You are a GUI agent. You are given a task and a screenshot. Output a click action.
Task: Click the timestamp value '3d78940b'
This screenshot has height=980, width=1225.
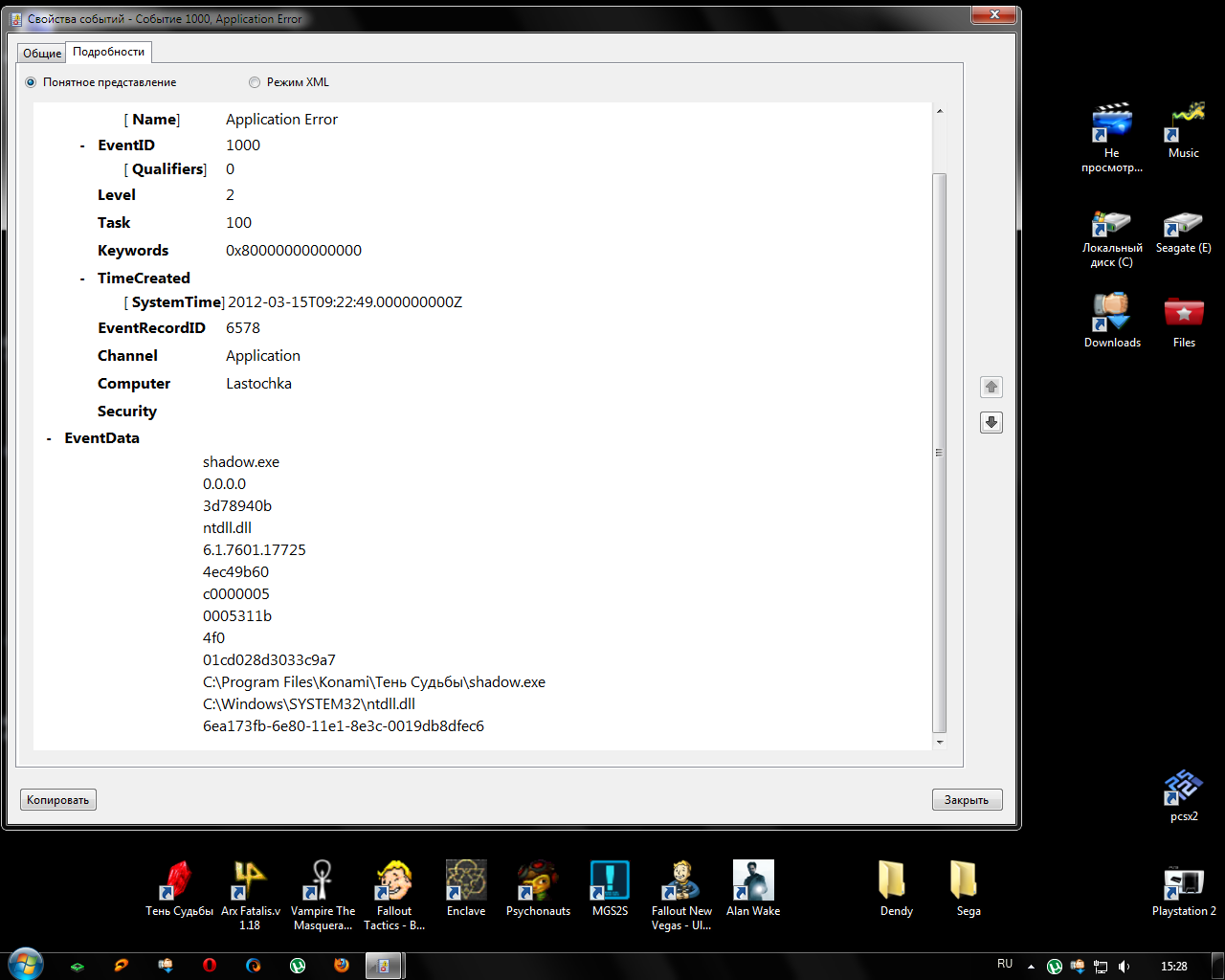(x=237, y=506)
